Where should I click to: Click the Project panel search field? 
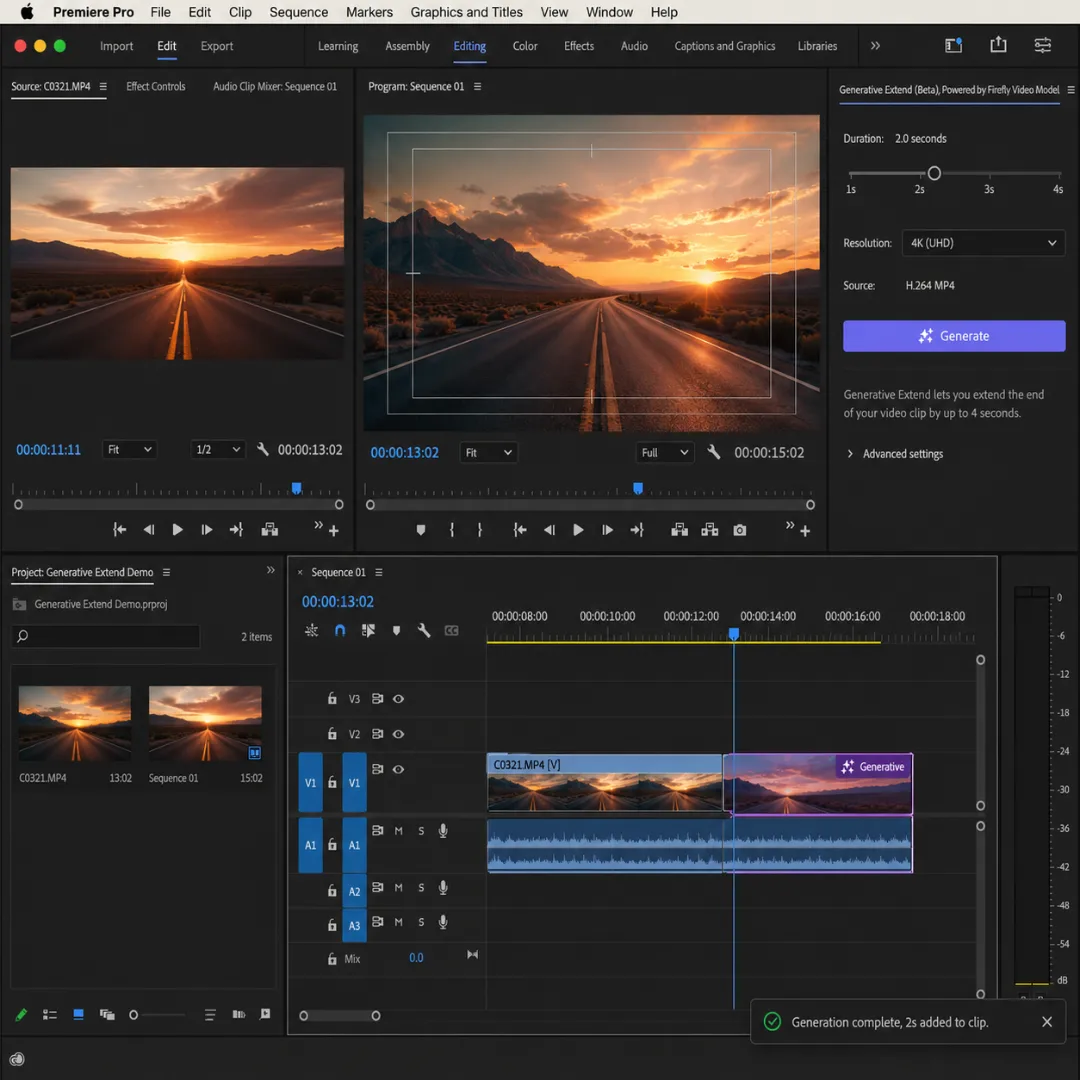[106, 636]
